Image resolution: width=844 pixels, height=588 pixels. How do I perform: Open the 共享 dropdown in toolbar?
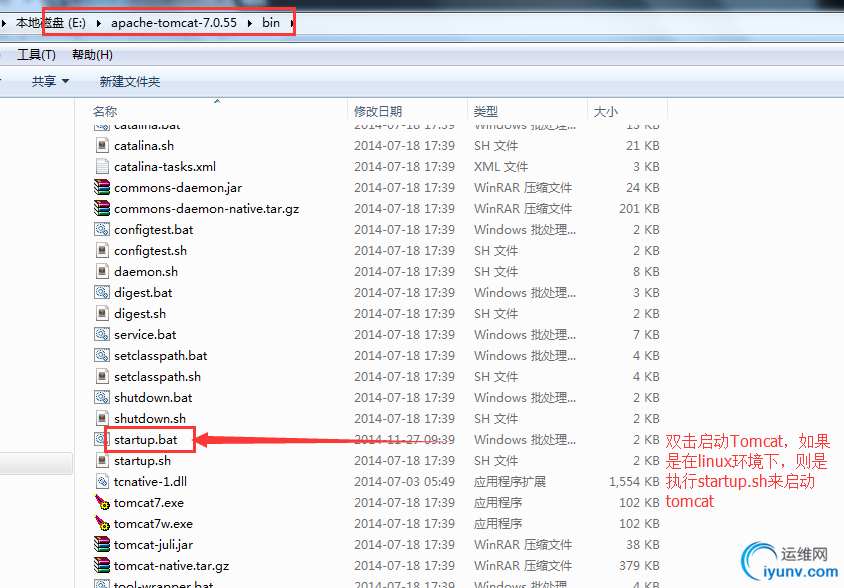[x=50, y=81]
